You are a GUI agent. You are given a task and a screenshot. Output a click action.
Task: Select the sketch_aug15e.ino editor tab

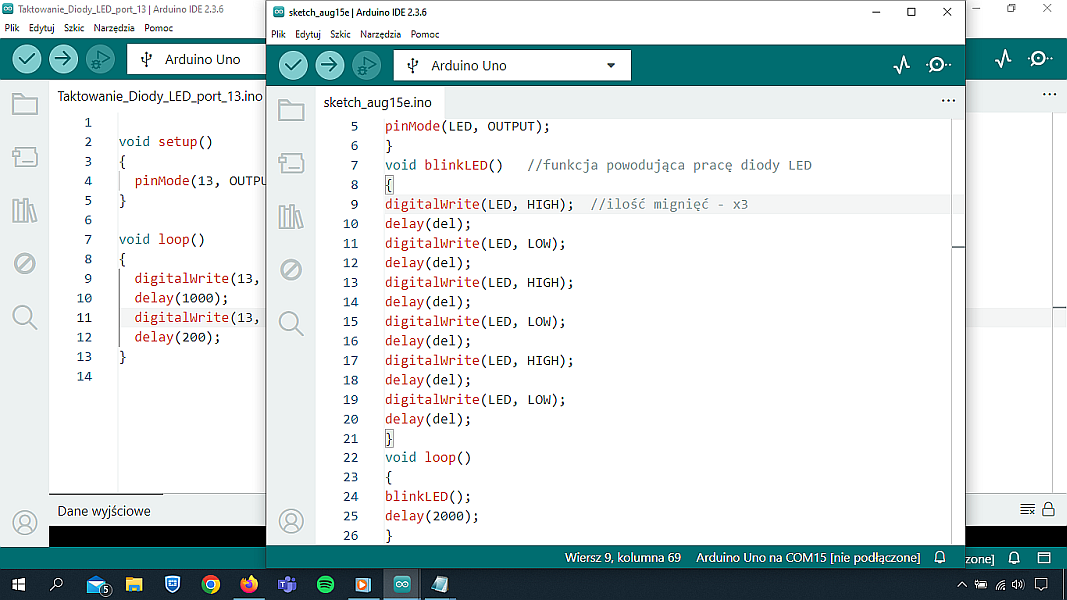378,102
